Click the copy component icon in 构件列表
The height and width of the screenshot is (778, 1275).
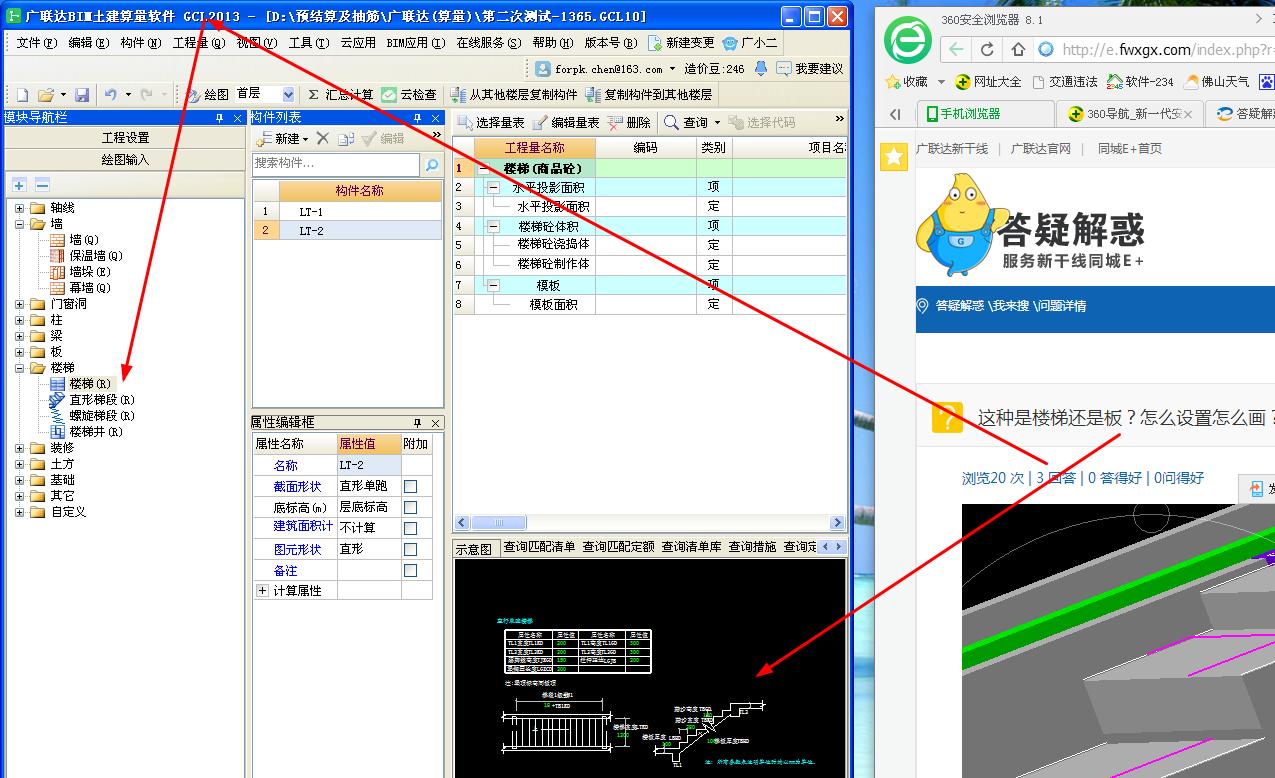346,138
